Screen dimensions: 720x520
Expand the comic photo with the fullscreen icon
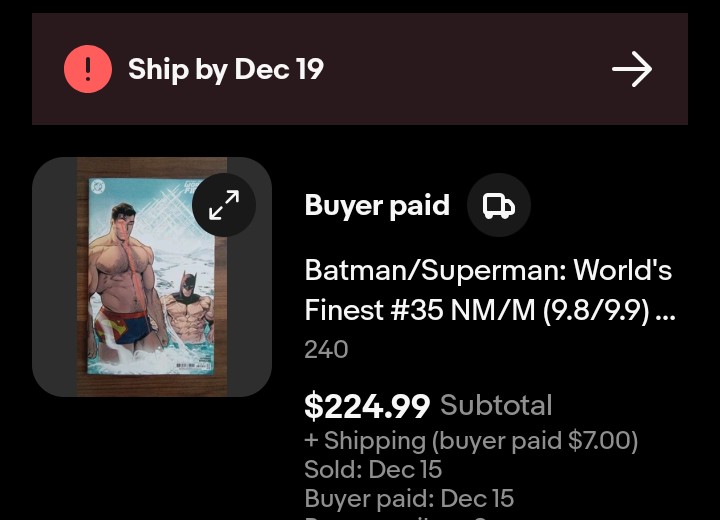pyautogui.click(x=224, y=205)
